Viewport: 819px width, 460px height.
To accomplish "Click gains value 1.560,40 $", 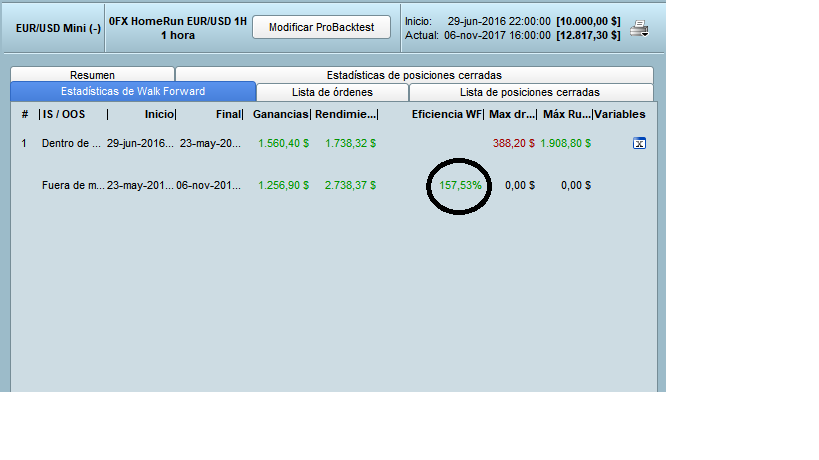I will point(284,143).
